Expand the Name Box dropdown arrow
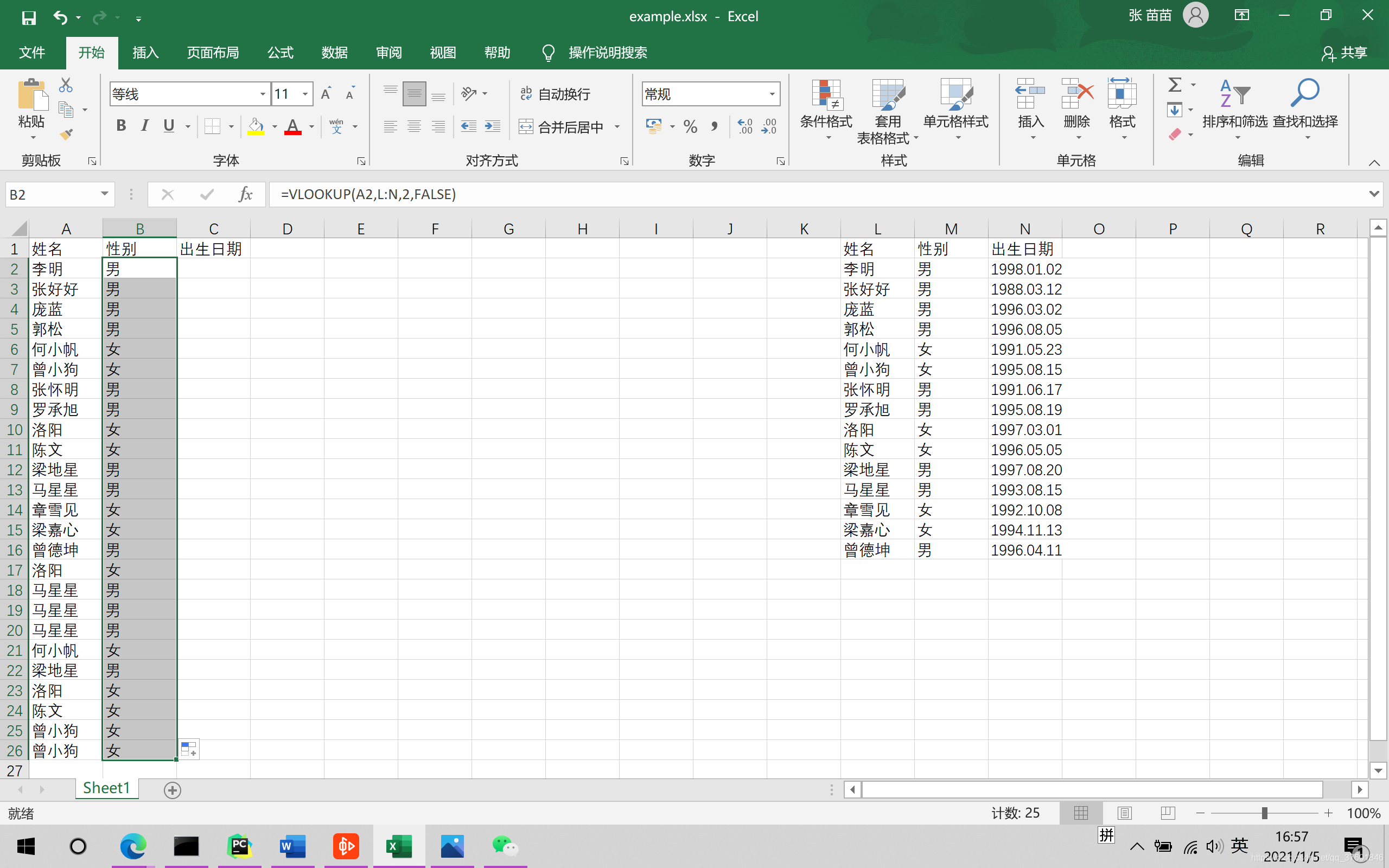Image resolution: width=1389 pixels, height=868 pixels. click(x=105, y=194)
